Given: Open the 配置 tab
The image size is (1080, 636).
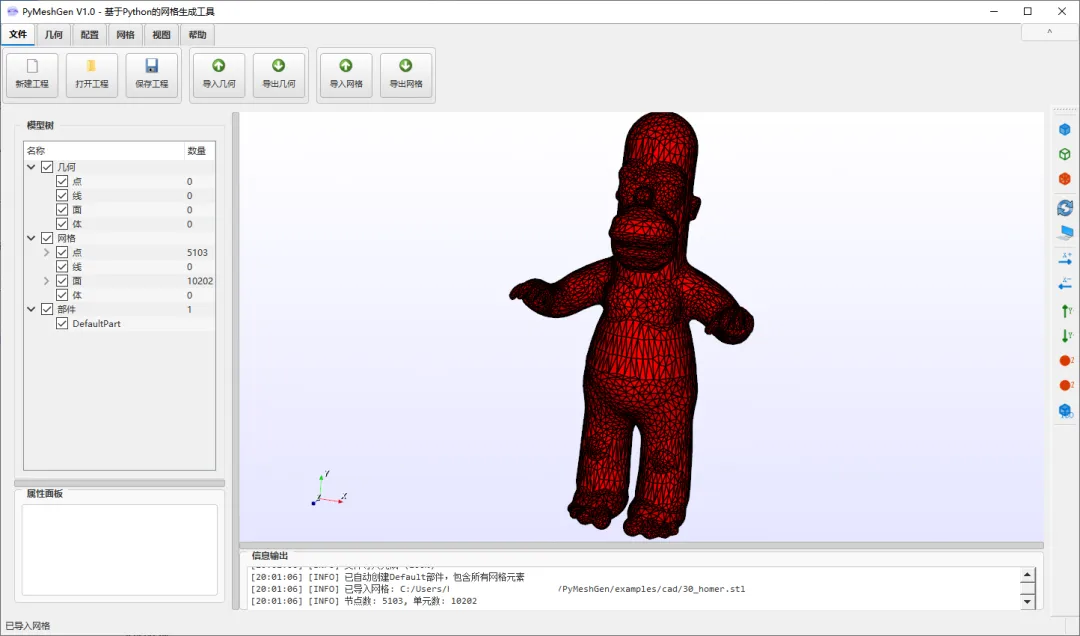Looking at the screenshot, I should 90,35.
